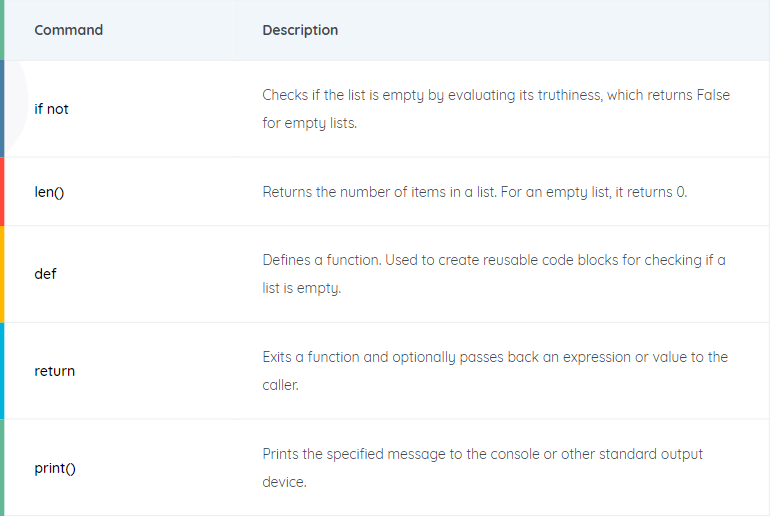The width and height of the screenshot is (770, 517).
Task: Click the Description column header
Action: (x=300, y=30)
